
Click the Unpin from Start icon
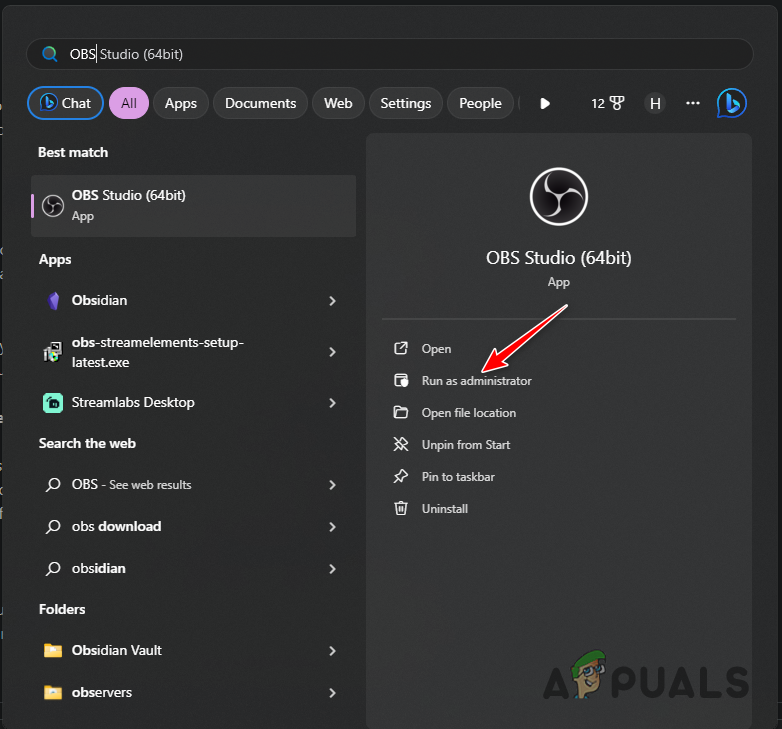401,444
